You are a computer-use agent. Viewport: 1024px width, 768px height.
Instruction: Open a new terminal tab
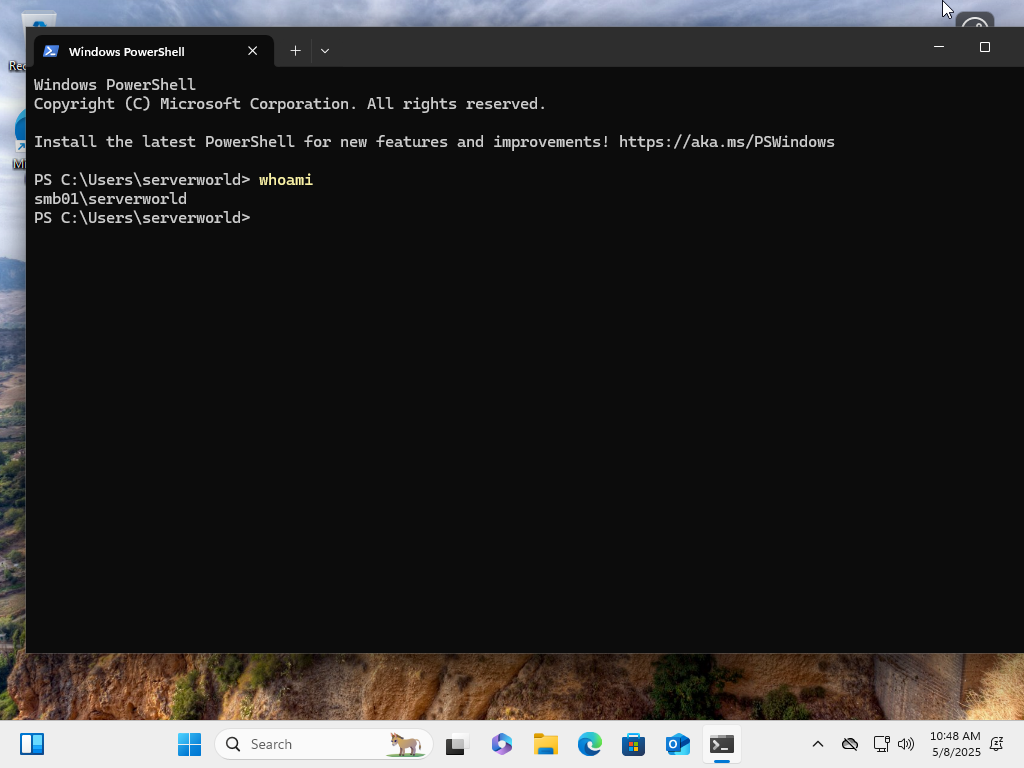tap(295, 51)
